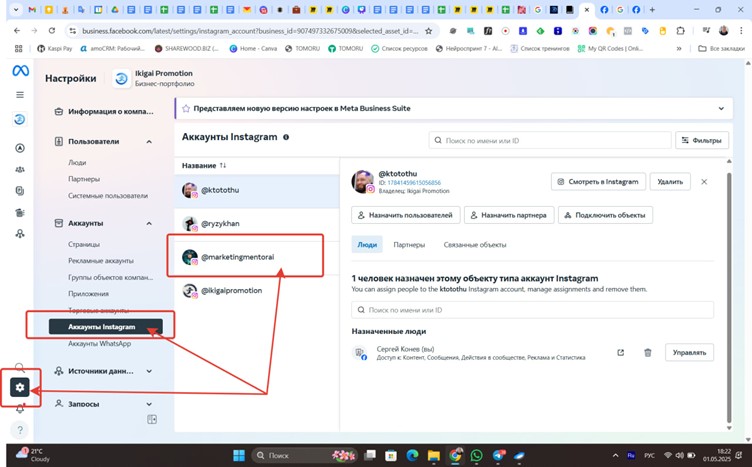This screenshot has height=467, width=752.
Task: Reload the page in browser
Action: [52, 31]
